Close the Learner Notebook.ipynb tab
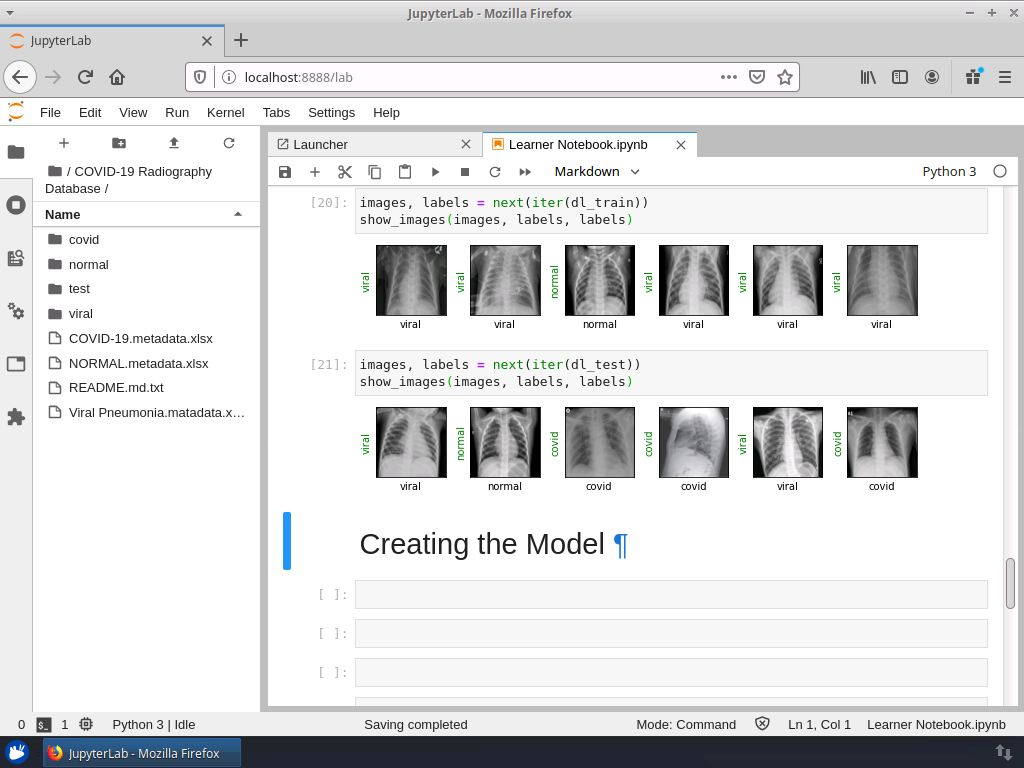This screenshot has width=1024, height=768. pyautogui.click(x=680, y=145)
